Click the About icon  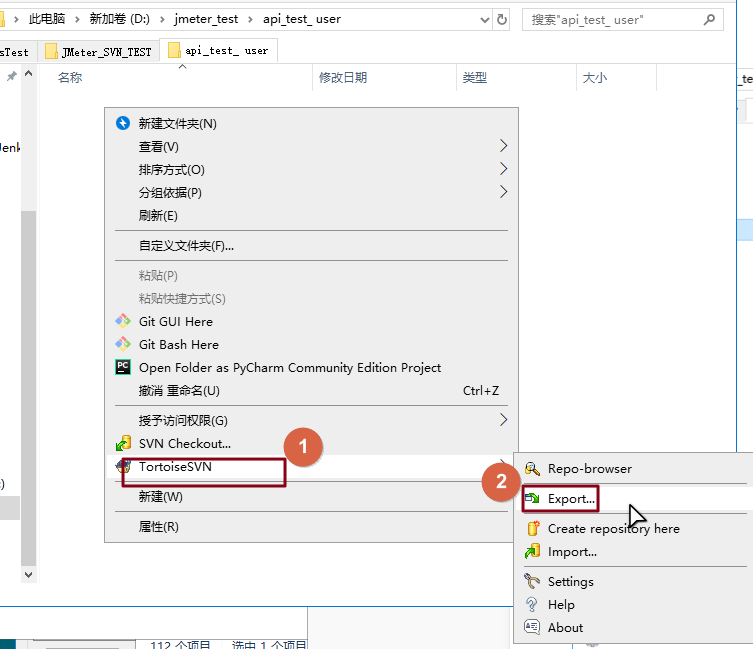pos(532,627)
